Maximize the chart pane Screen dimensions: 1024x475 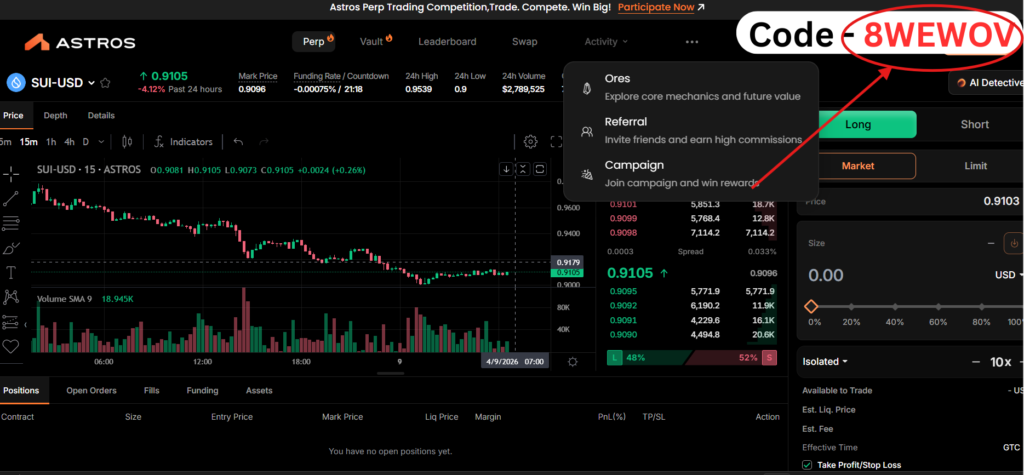pyautogui.click(x=540, y=169)
